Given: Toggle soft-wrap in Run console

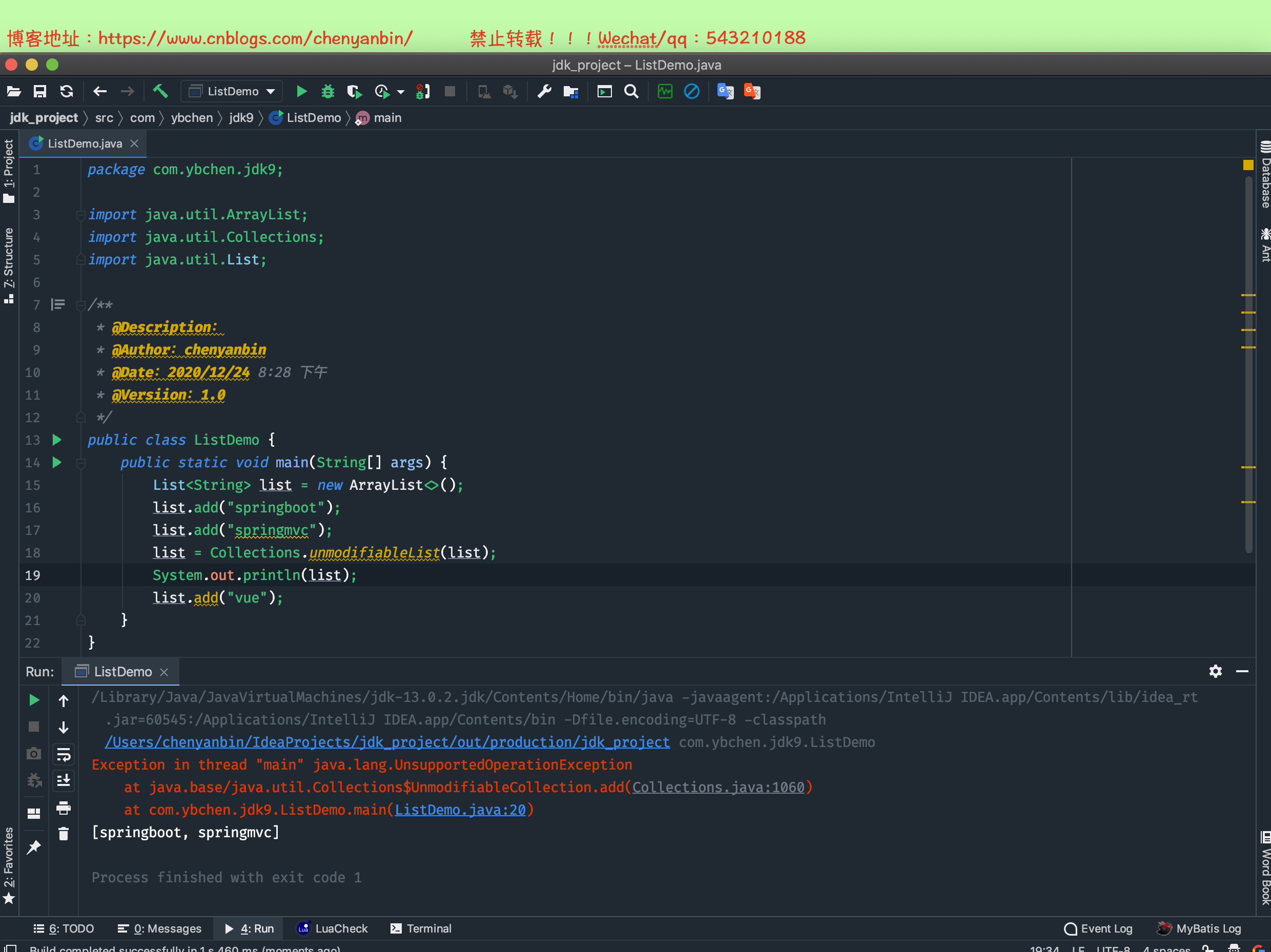Looking at the screenshot, I should tap(63, 754).
